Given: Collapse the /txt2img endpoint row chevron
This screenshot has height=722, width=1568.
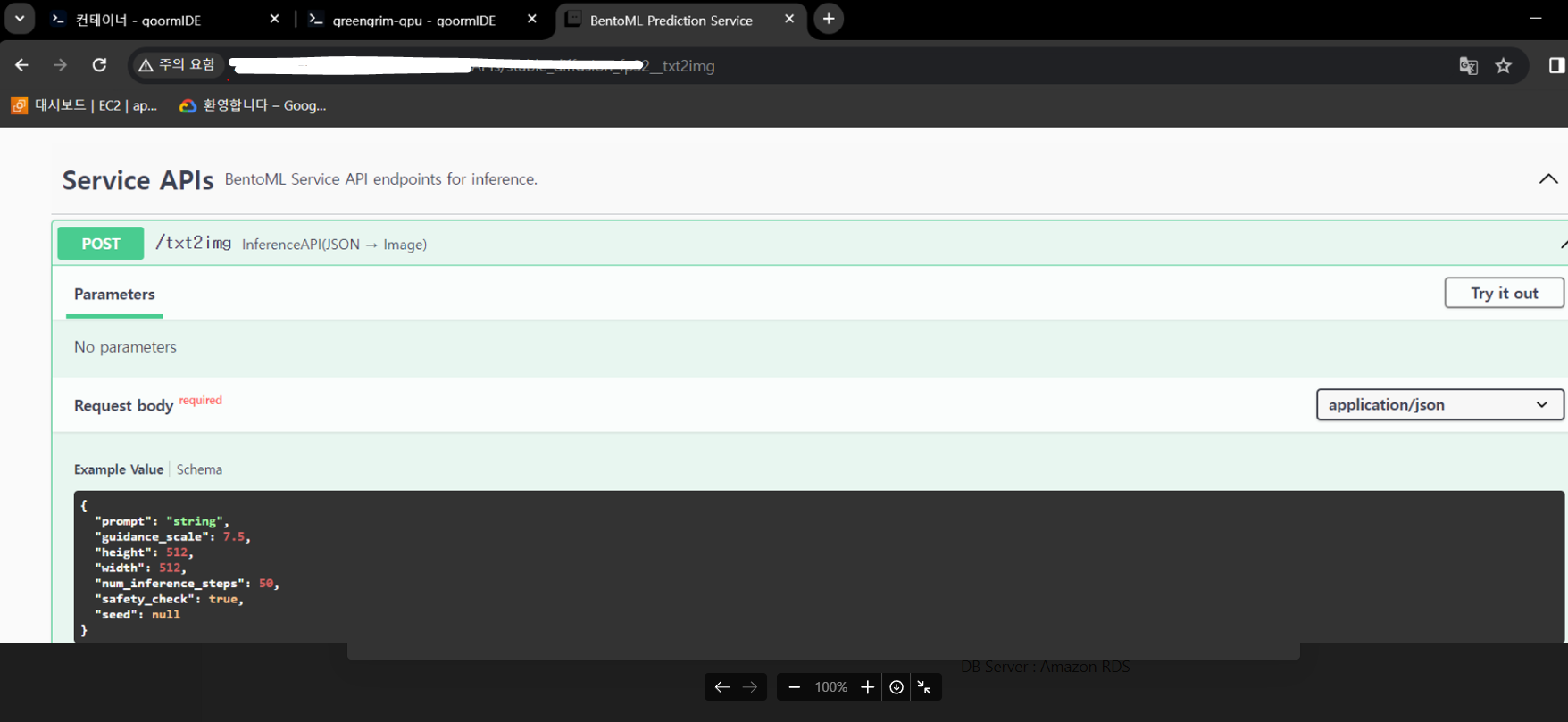Looking at the screenshot, I should (x=1563, y=244).
